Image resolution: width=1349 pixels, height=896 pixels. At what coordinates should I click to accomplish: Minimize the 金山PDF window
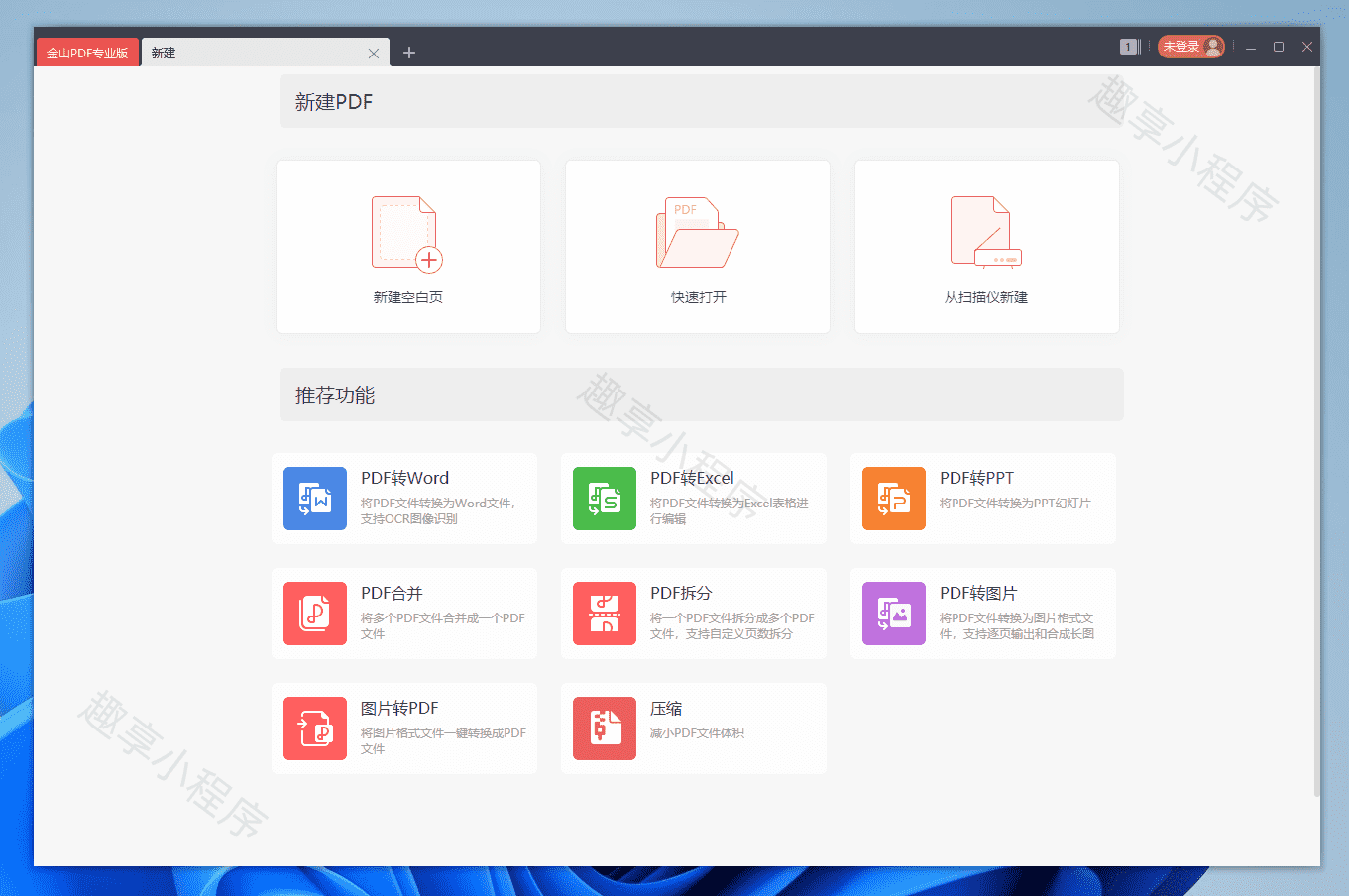(1251, 47)
